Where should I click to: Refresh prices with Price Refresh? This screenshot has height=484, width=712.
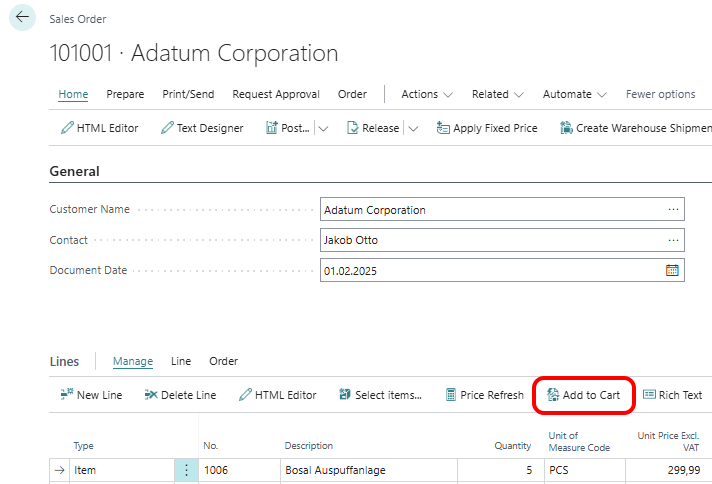pos(484,395)
